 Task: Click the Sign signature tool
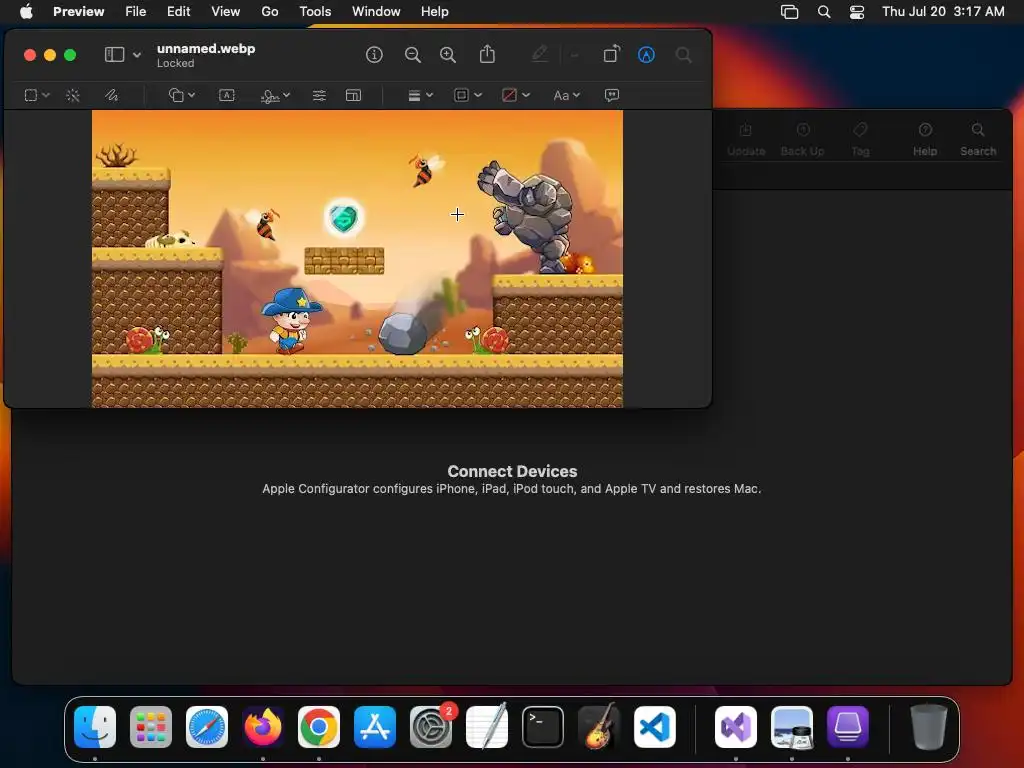pos(270,96)
